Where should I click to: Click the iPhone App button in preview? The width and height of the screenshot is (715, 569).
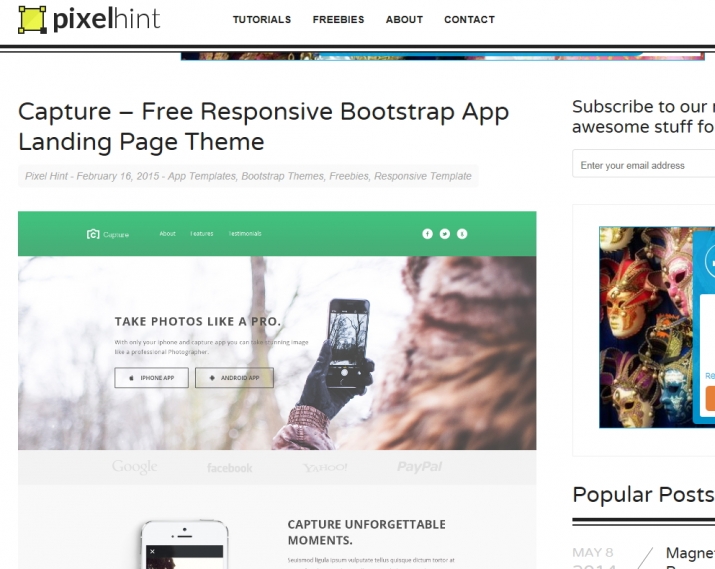(151, 378)
